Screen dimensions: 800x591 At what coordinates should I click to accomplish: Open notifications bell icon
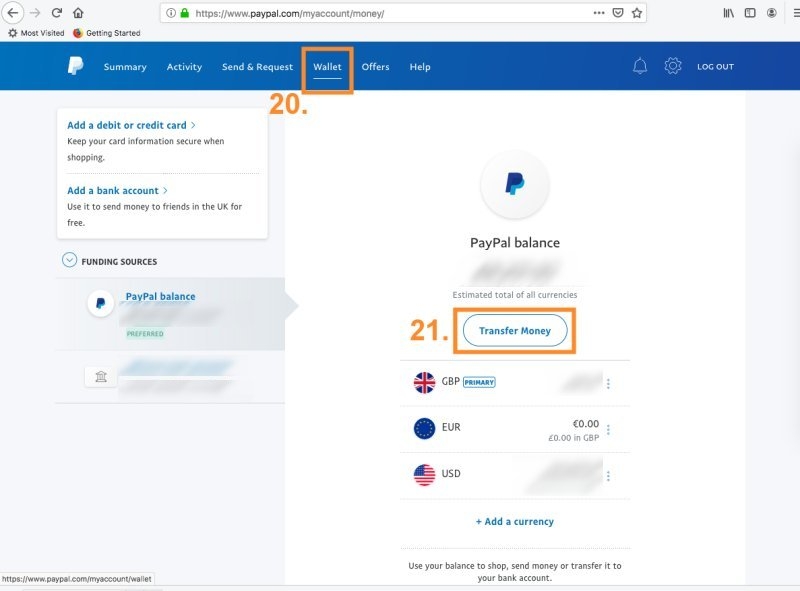640,66
